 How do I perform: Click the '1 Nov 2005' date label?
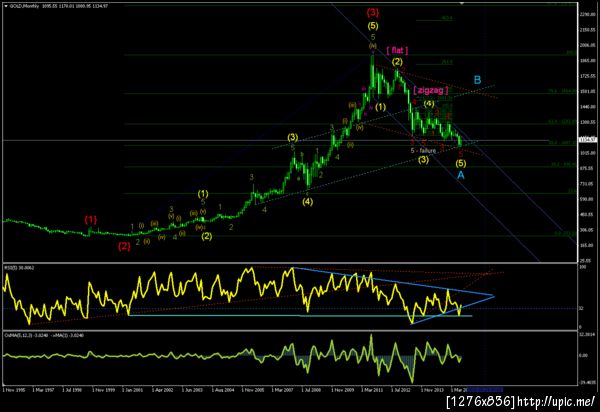253,390
